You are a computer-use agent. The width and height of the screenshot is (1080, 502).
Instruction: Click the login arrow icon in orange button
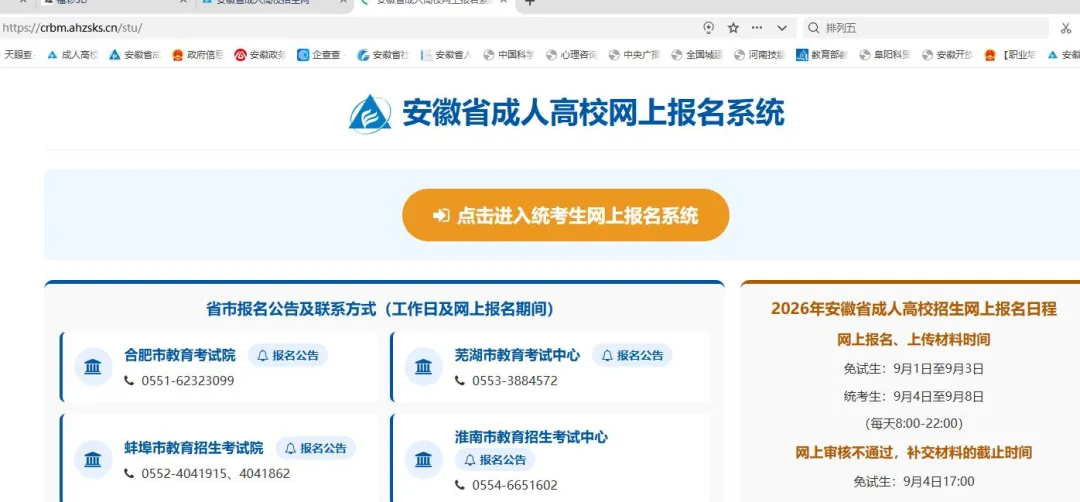441,216
